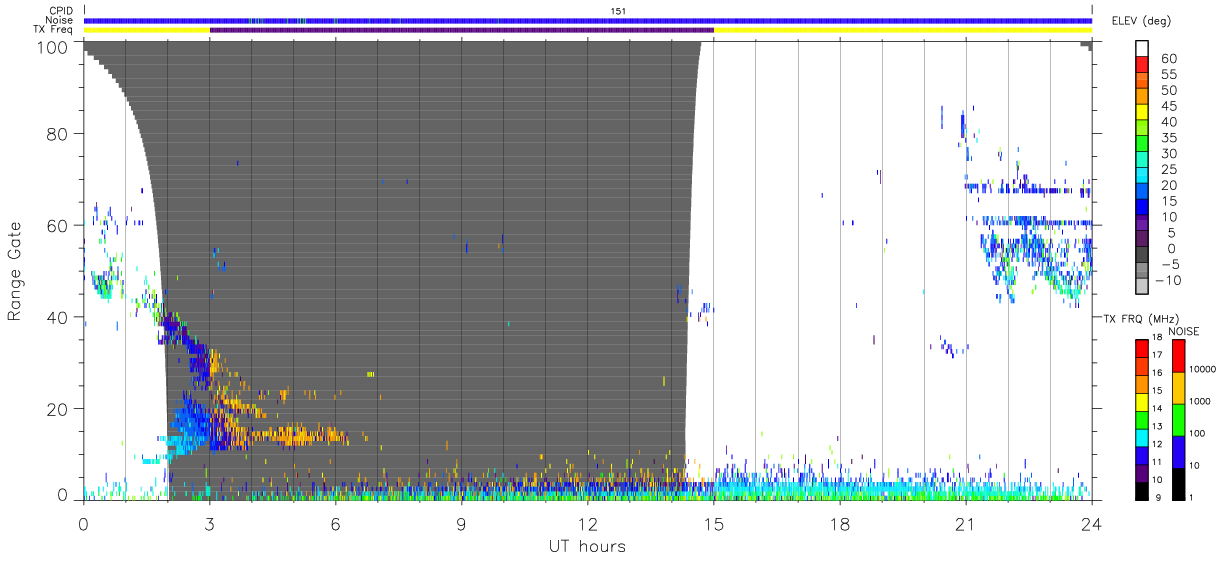Click the yellow segment of the ELEV colorbar
The width and height of the screenshot is (1228, 567).
[x=1144, y=114]
